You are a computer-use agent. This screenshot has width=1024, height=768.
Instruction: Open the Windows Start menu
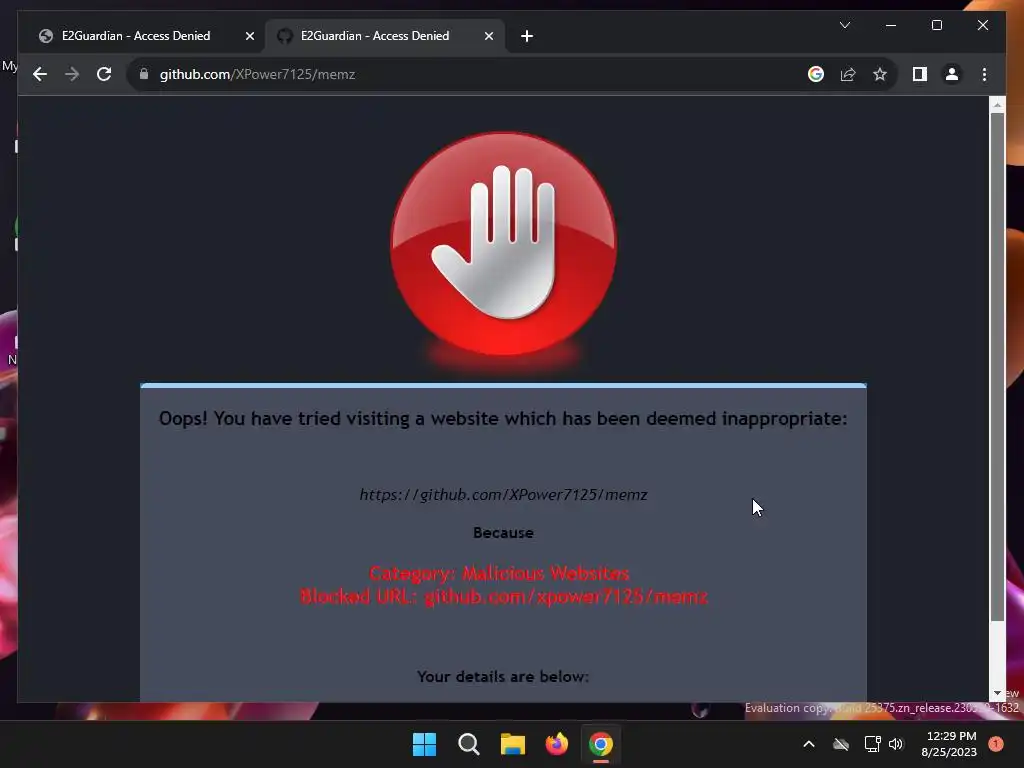point(424,744)
